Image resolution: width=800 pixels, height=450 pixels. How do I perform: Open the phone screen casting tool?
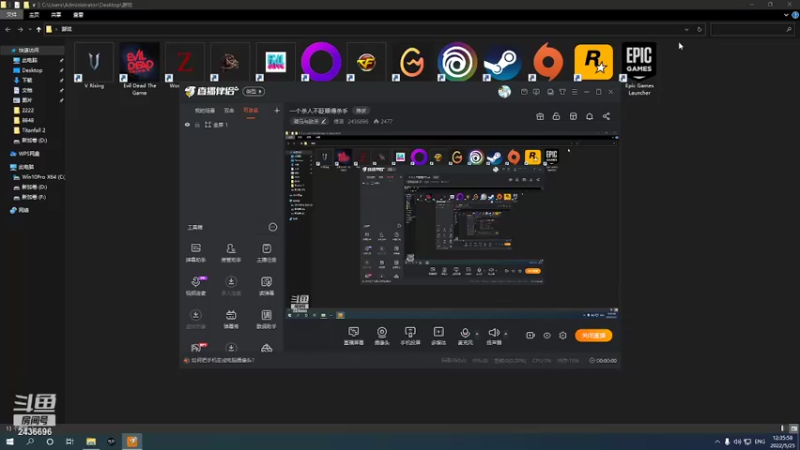pos(410,336)
